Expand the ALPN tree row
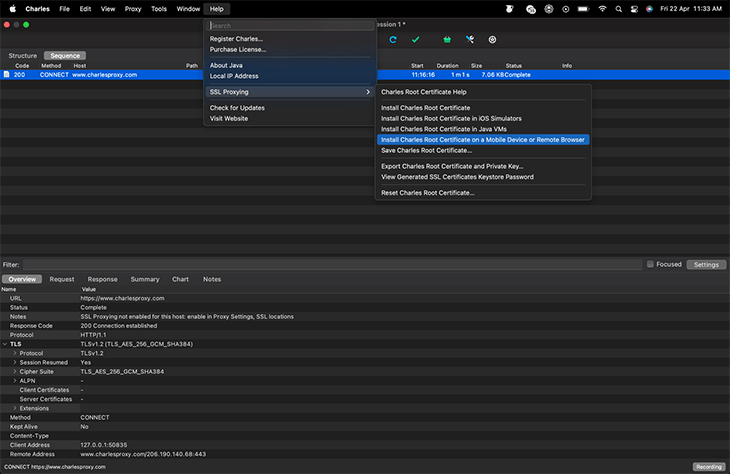The width and height of the screenshot is (730, 474). pos(15,380)
